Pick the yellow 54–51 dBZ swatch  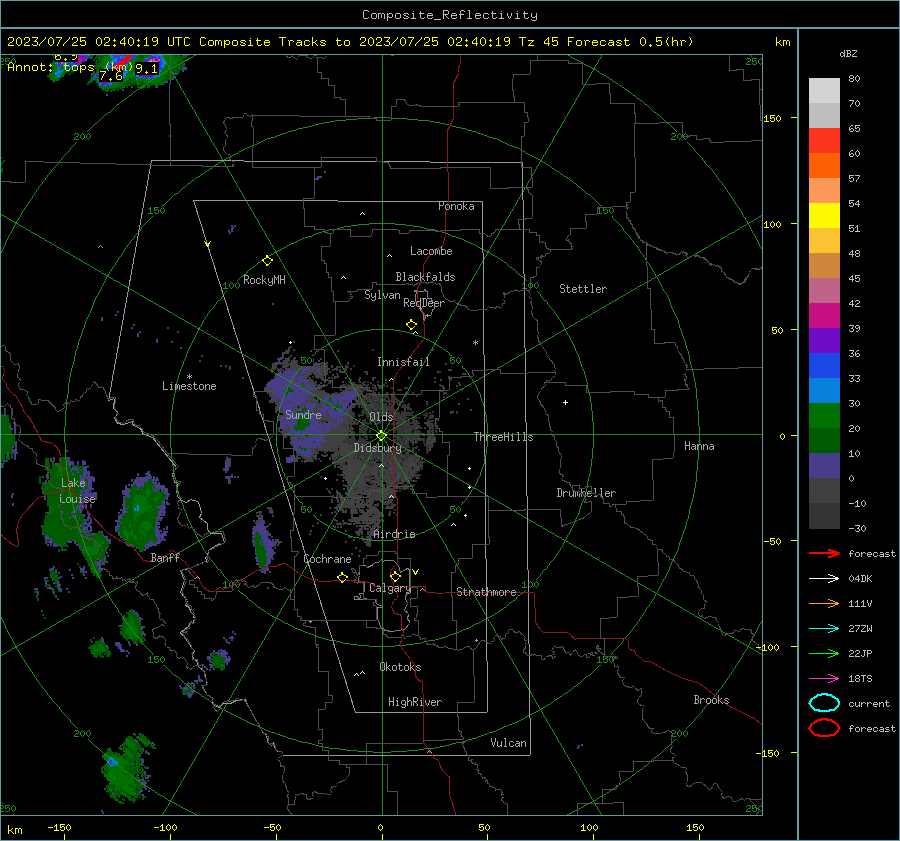click(824, 216)
